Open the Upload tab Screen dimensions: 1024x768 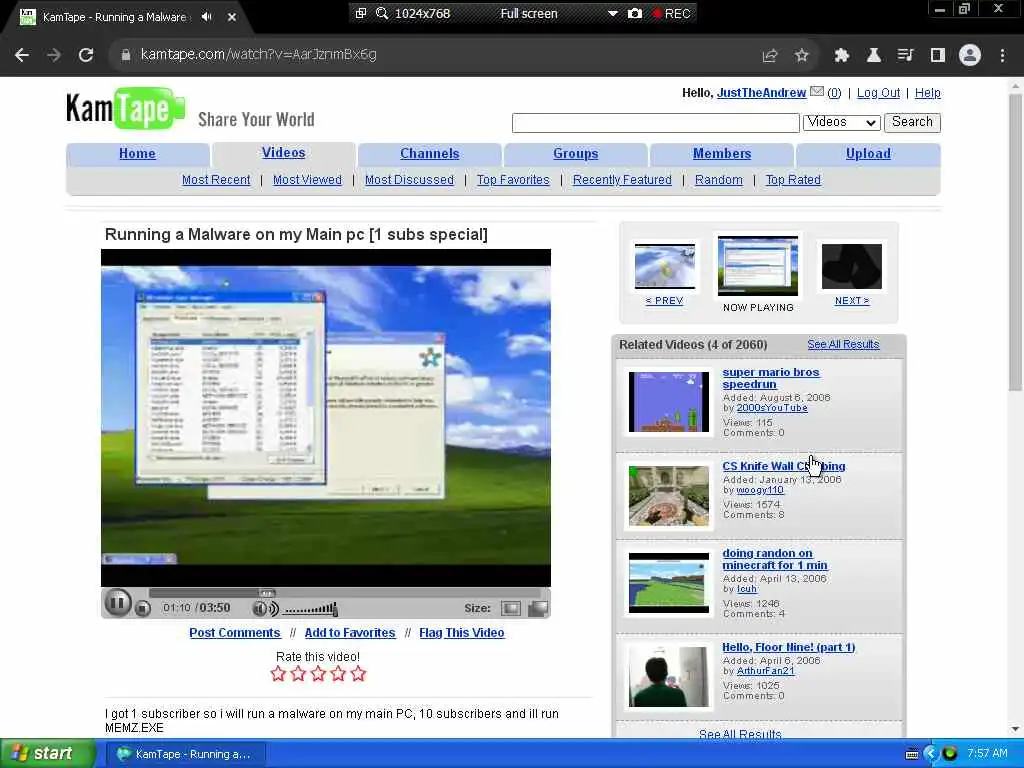868,153
